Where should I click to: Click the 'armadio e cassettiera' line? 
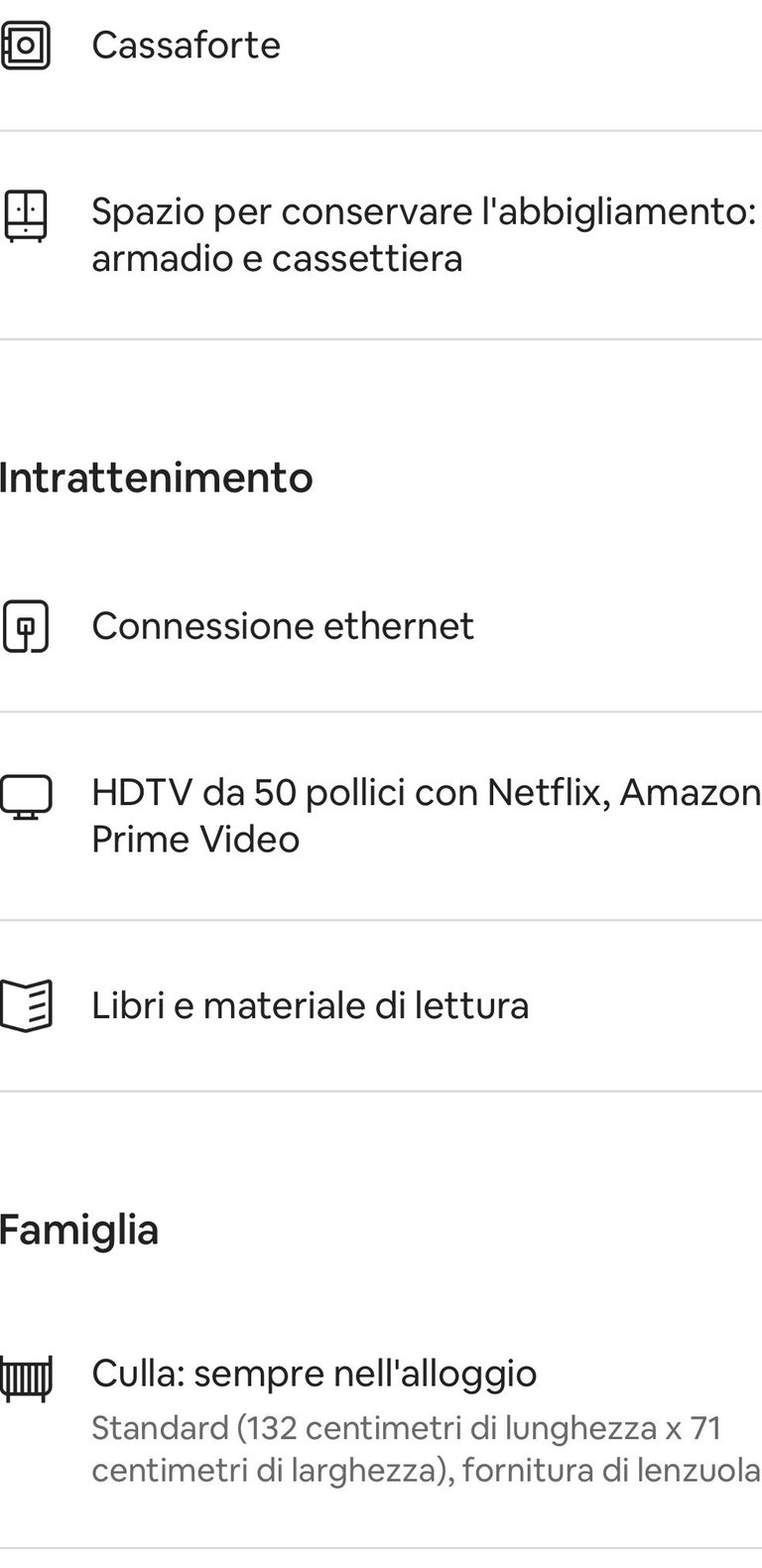point(277,259)
